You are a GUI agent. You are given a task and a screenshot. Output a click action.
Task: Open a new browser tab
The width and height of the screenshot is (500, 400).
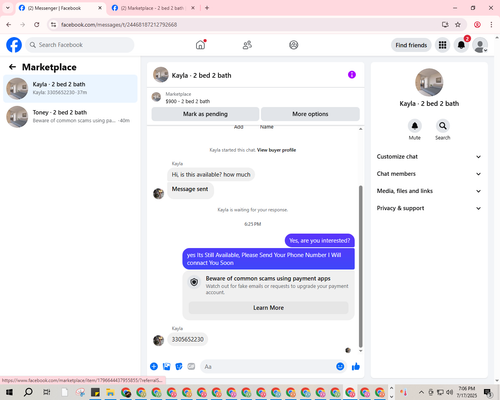[x=207, y=8]
